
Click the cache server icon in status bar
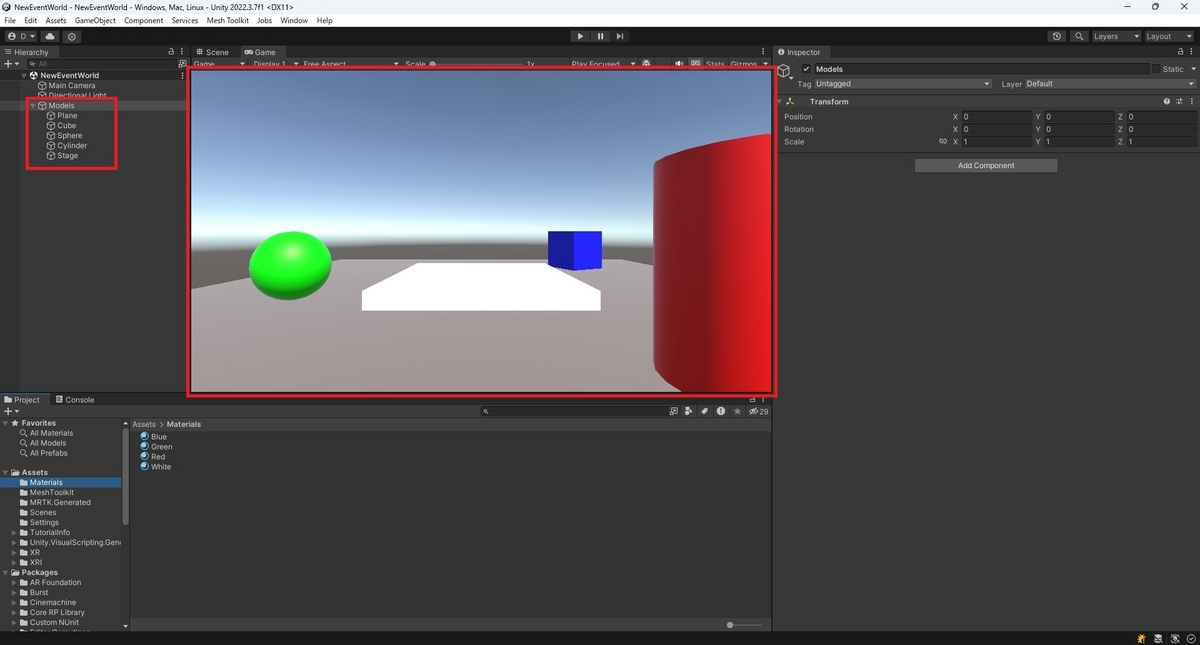tap(1158, 638)
